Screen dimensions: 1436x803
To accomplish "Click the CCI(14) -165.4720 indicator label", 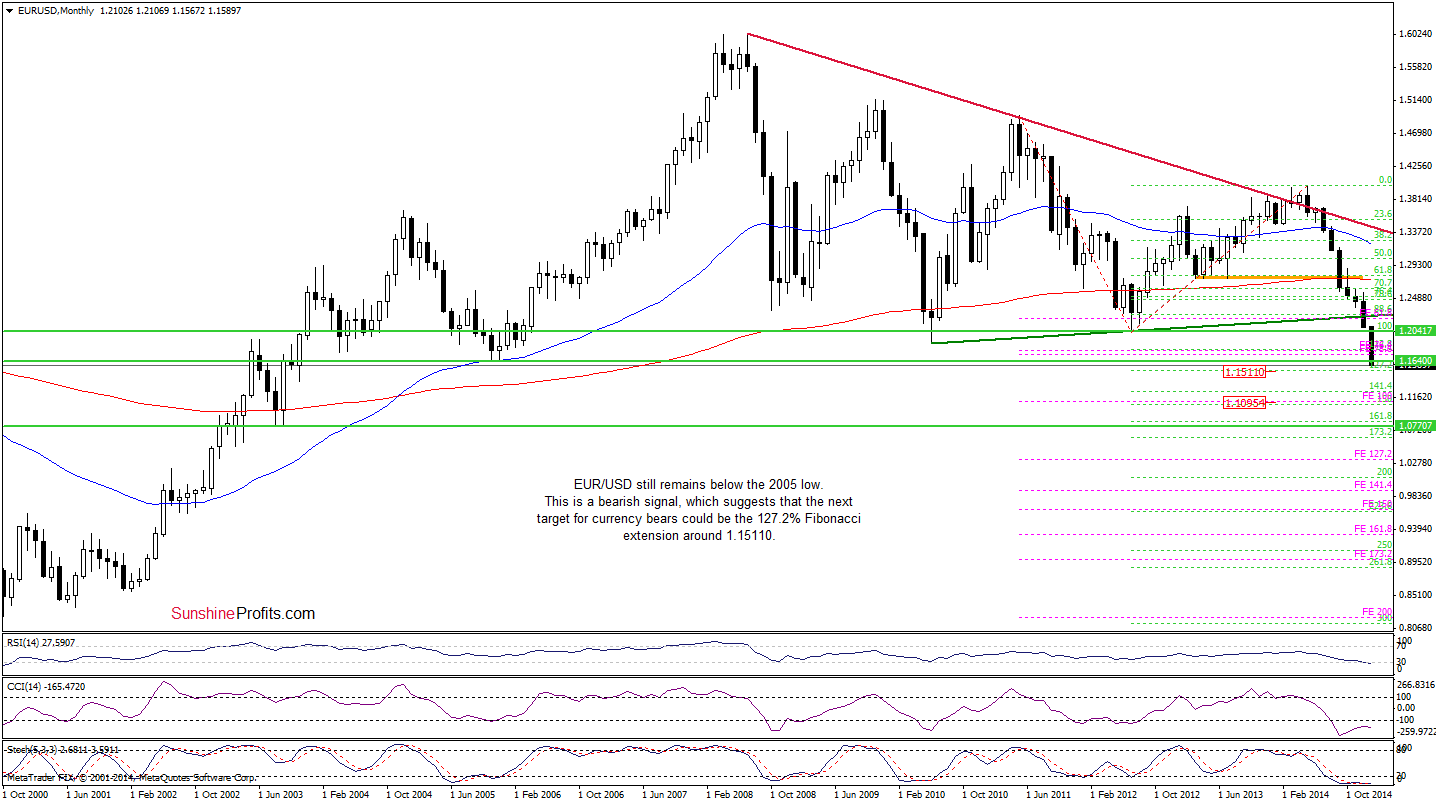I will pos(45,688).
